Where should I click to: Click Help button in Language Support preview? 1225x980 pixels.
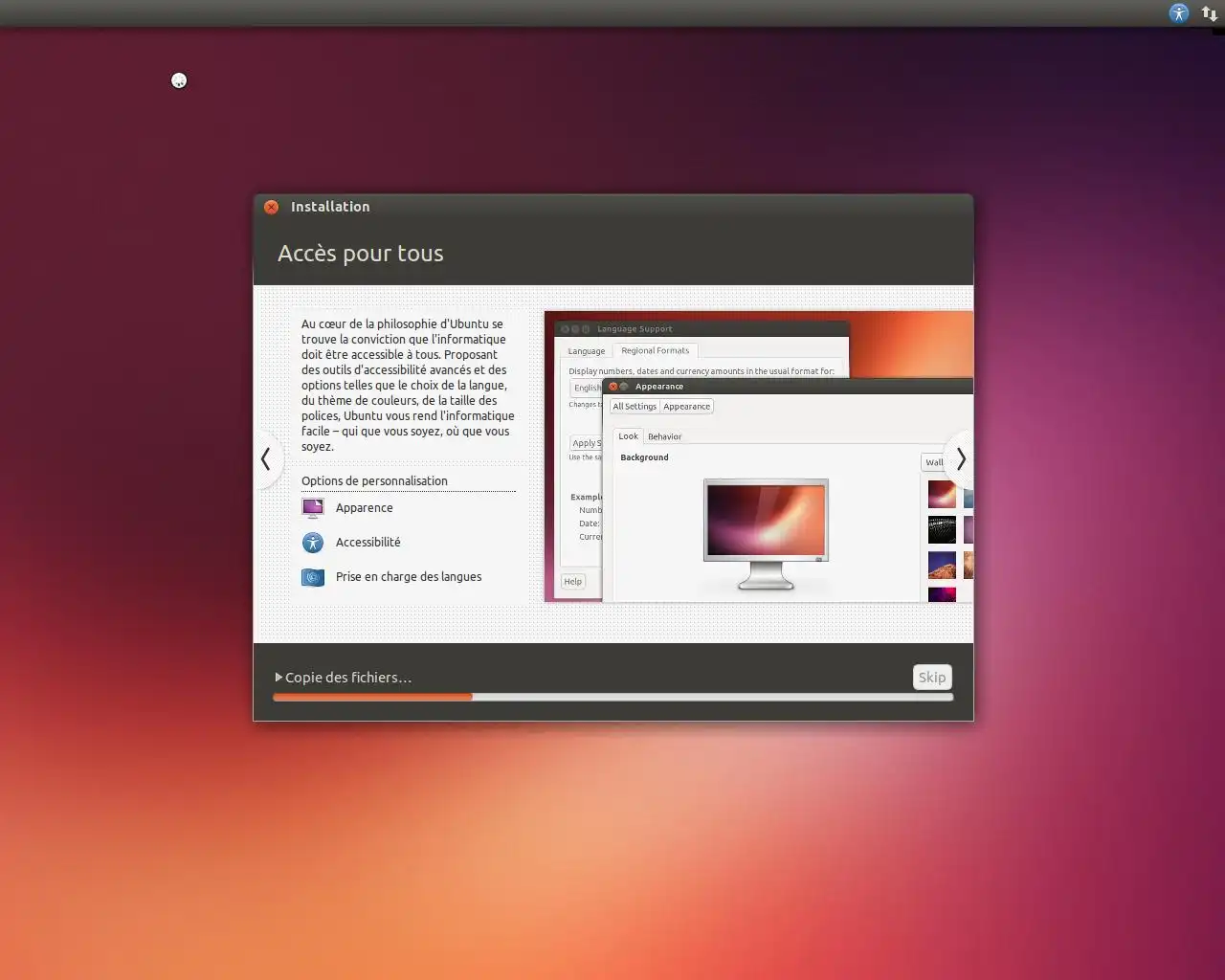572,582
